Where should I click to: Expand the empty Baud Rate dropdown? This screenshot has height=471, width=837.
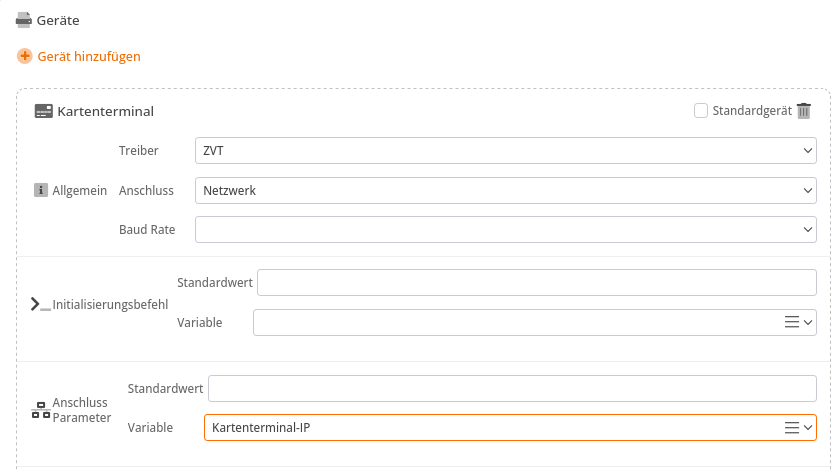coord(506,230)
